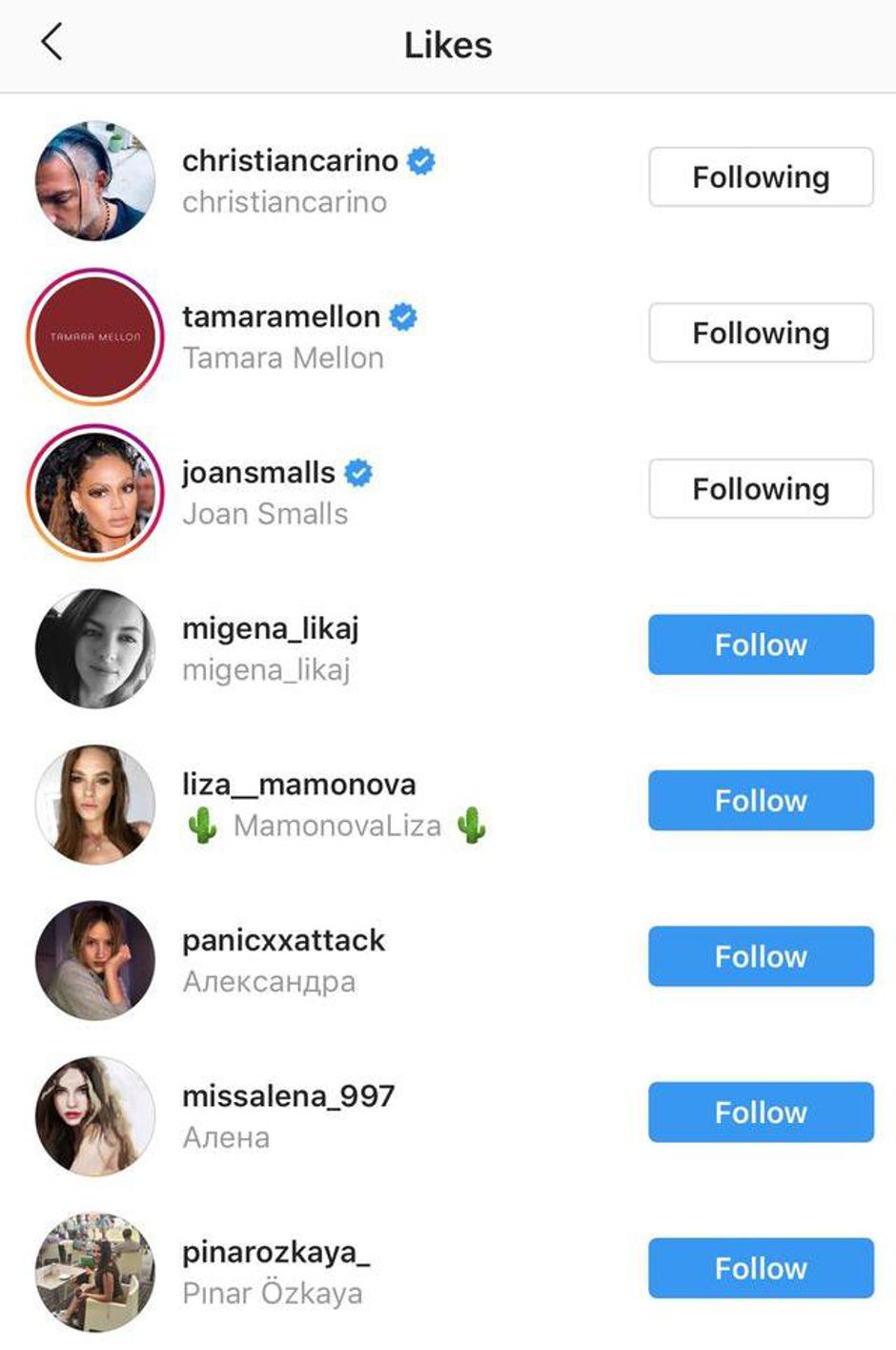
Task: Open migena_likaj's profile photo
Action: (x=95, y=648)
